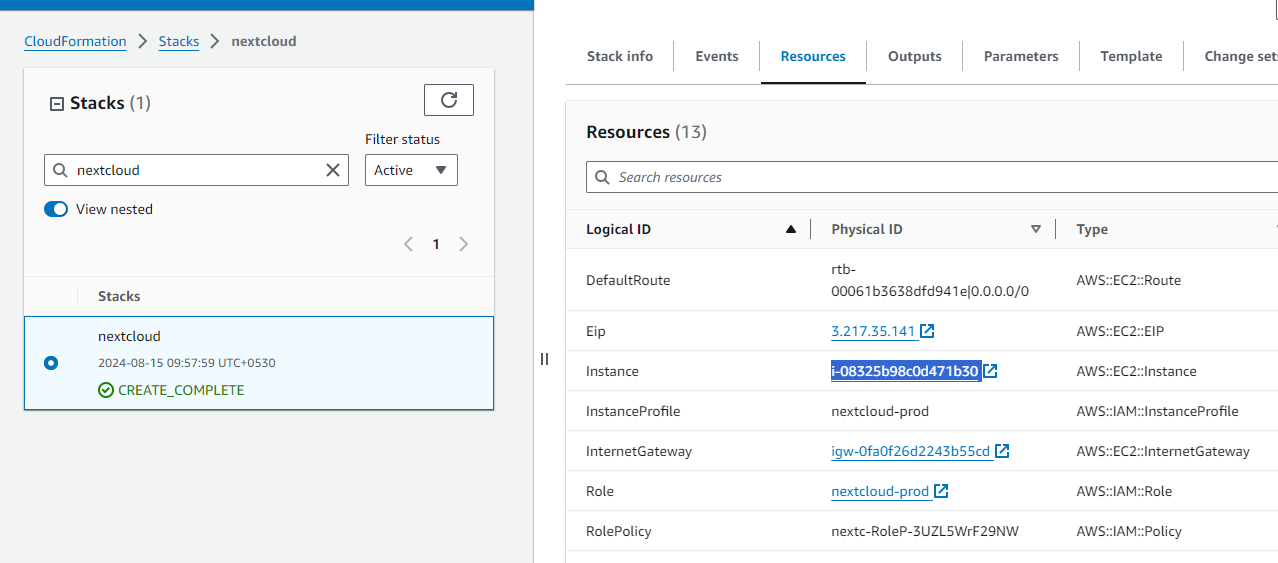This screenshot has height=563, width=1278.
Task: Click the page number 1
Action: coord(436,244)
